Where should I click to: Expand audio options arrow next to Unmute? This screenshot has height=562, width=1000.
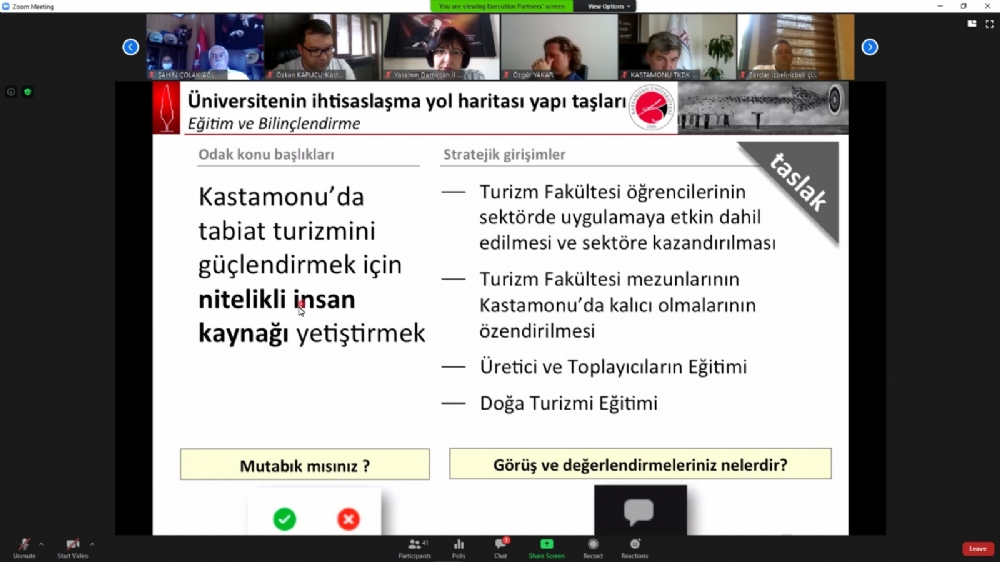(41, 544)
